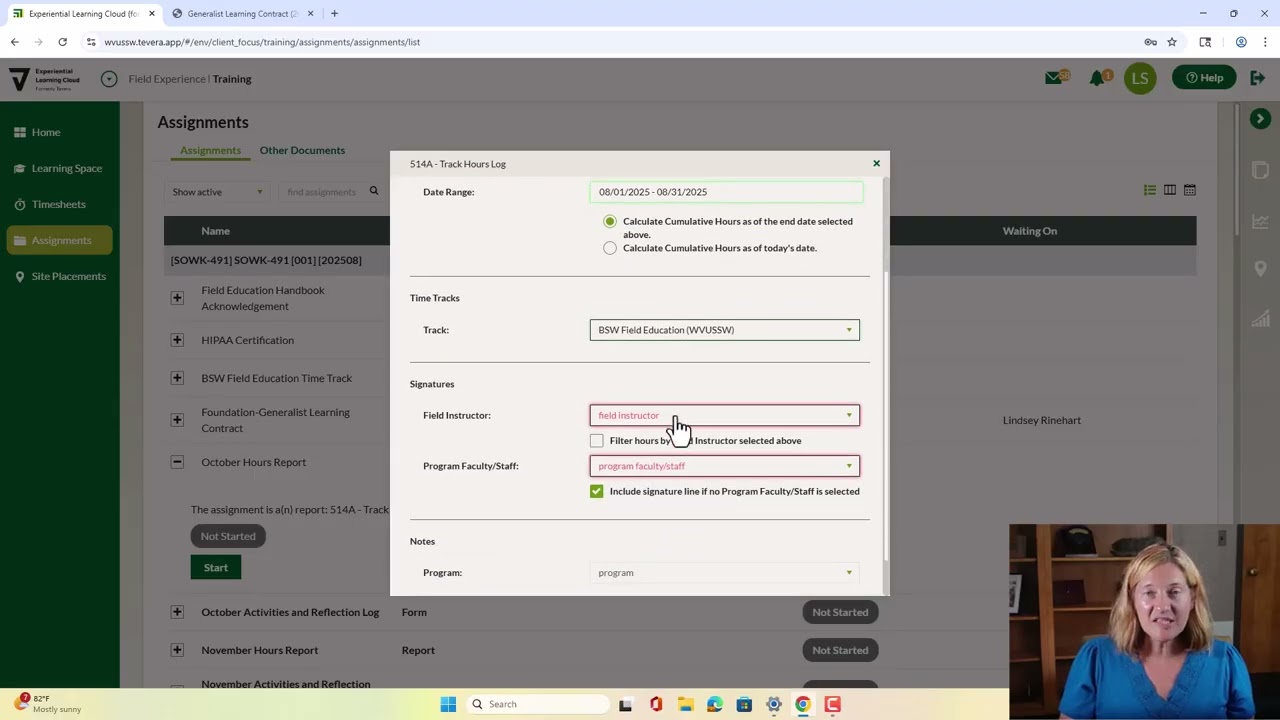This screenshot has width=1280, height=720.
Task: Select cumulative hours as of today's date
Action: (610, 248)
